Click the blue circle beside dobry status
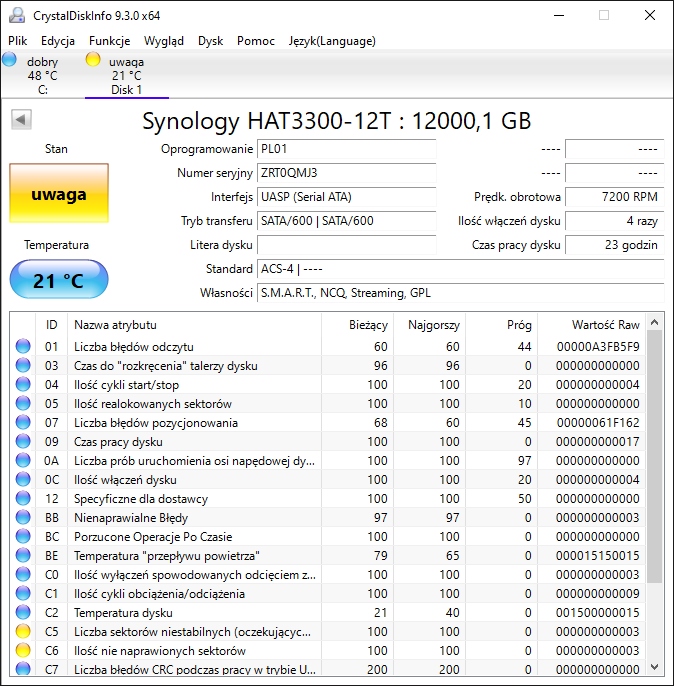 [x=9, y=60]
